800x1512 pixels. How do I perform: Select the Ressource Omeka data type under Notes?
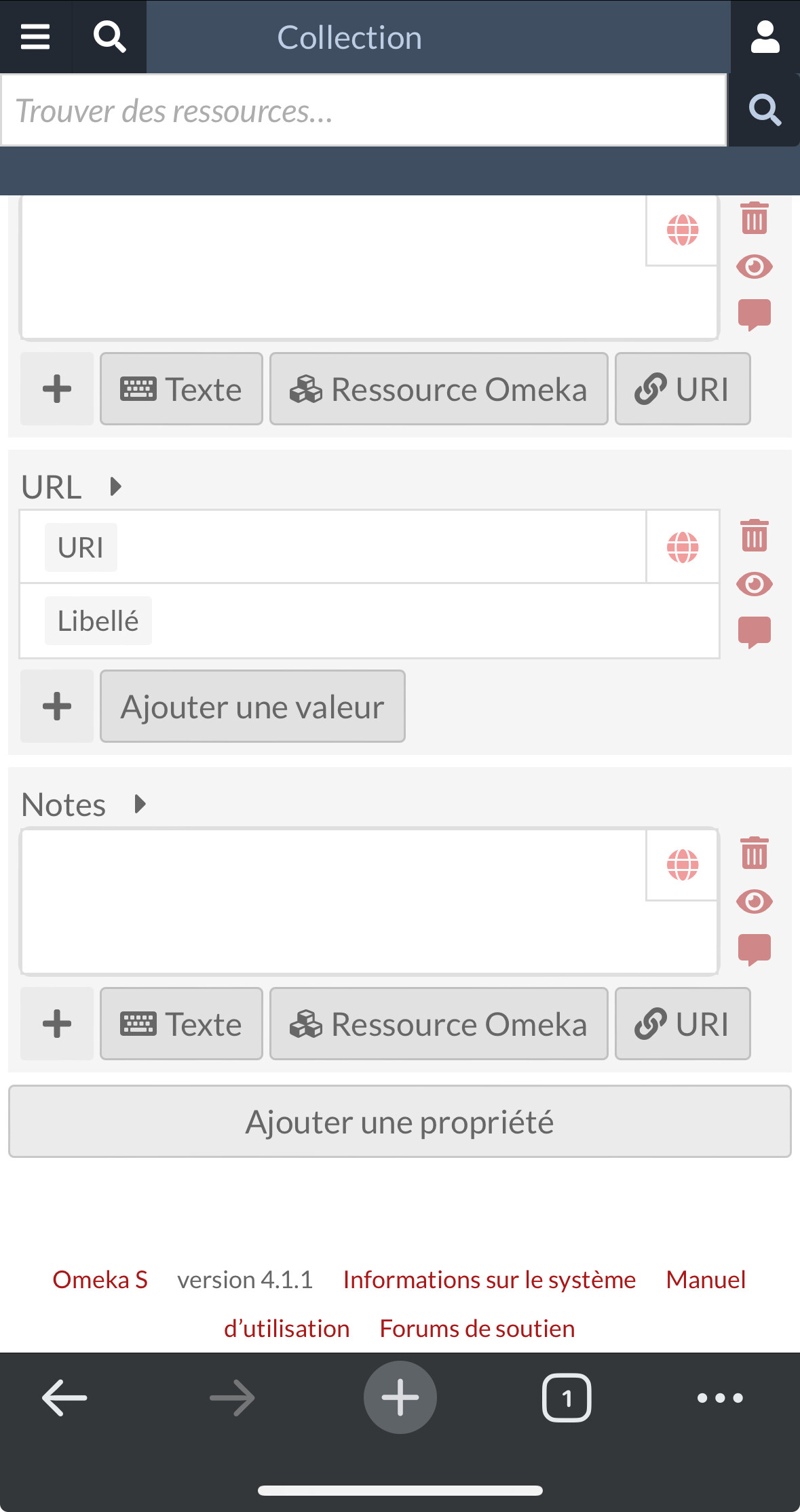pos(438,1024)
